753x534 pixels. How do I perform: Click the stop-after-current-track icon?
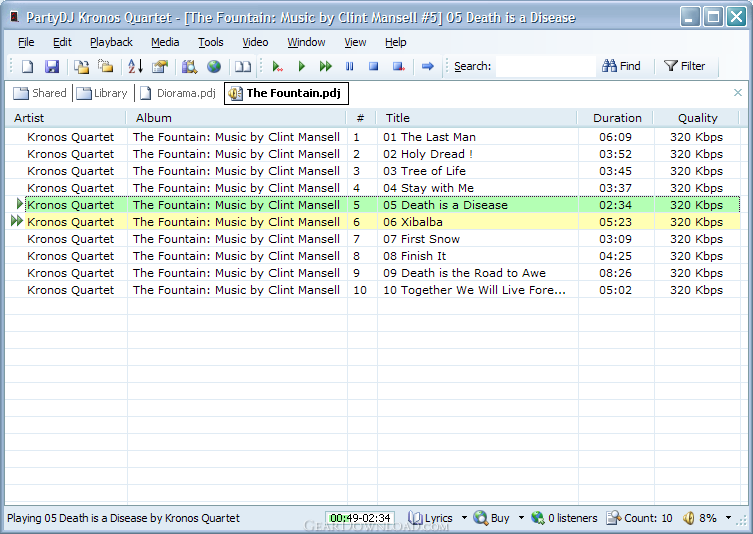[399, 66]
